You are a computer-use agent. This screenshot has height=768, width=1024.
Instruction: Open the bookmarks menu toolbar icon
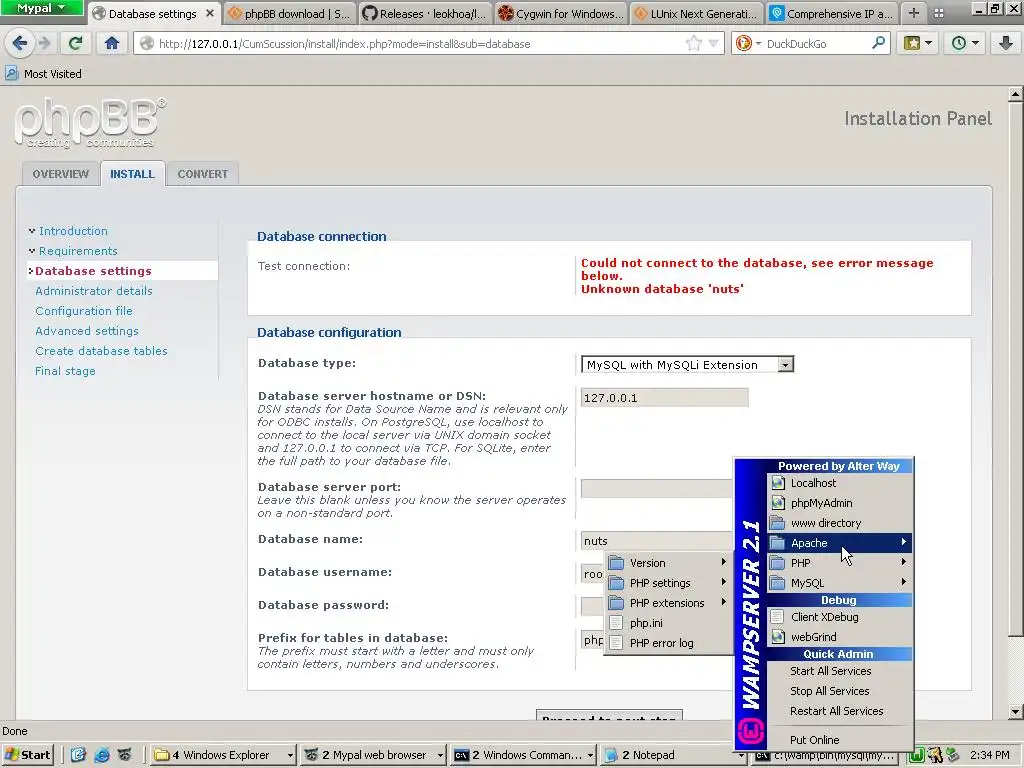(918, 44)
